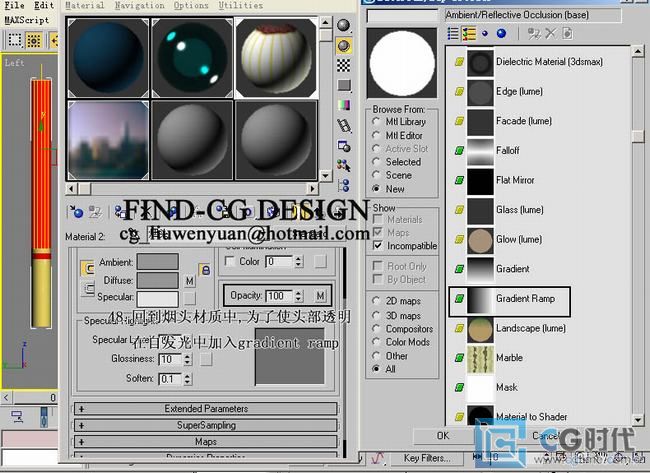This screenshot has height=473, width=650.
Task: Select the 2D maps radio button
Action: pyautogui.click(x=376, y=301)
